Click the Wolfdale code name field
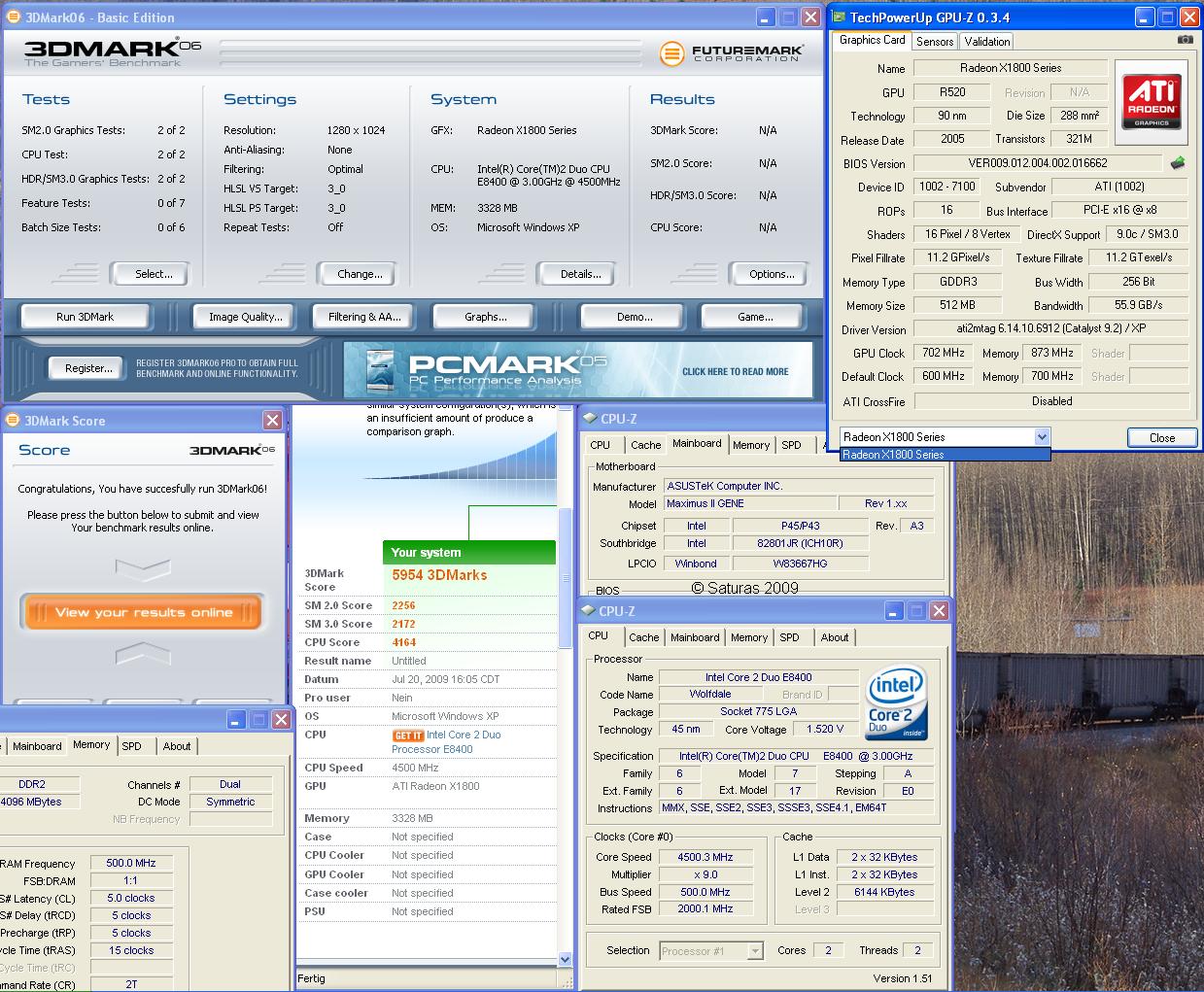 tap(710, 695)
